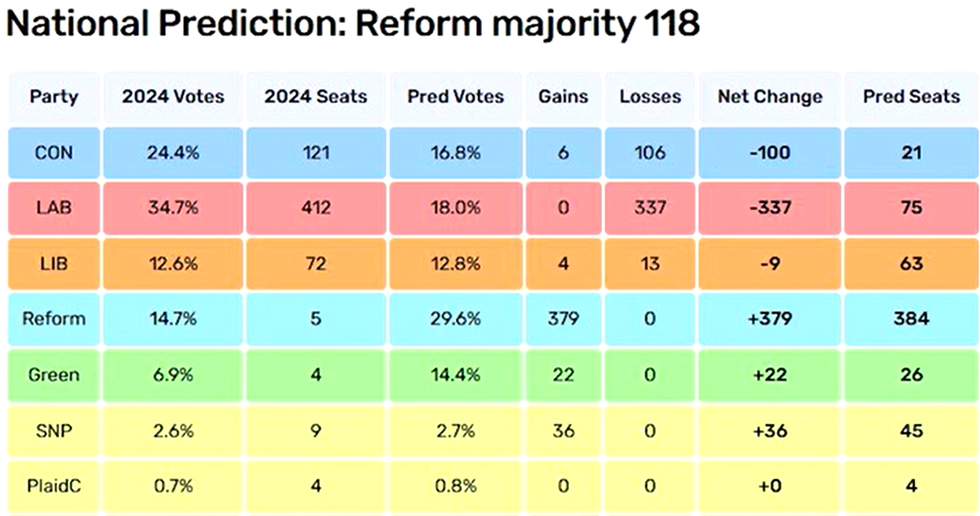Select Labour's net change cell showing -337
This screenshot has width=980, height=516.
(x=770, y=209)
